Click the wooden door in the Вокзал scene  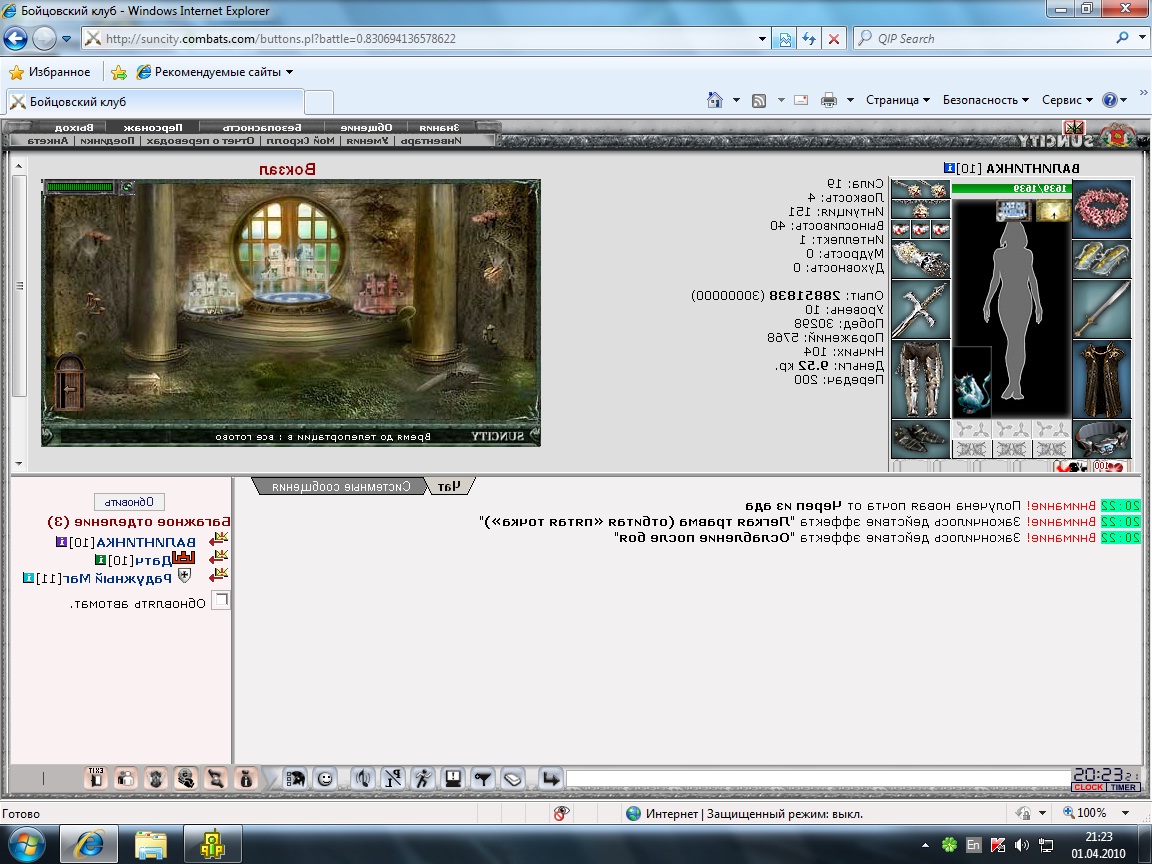tap(70, 382)
